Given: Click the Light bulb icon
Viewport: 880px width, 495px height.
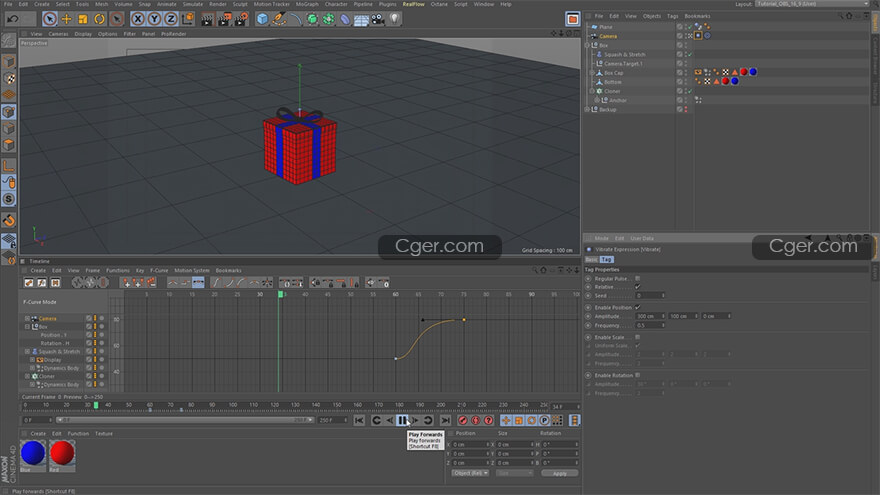Looking at the screenshot, I should coord(395,19).
